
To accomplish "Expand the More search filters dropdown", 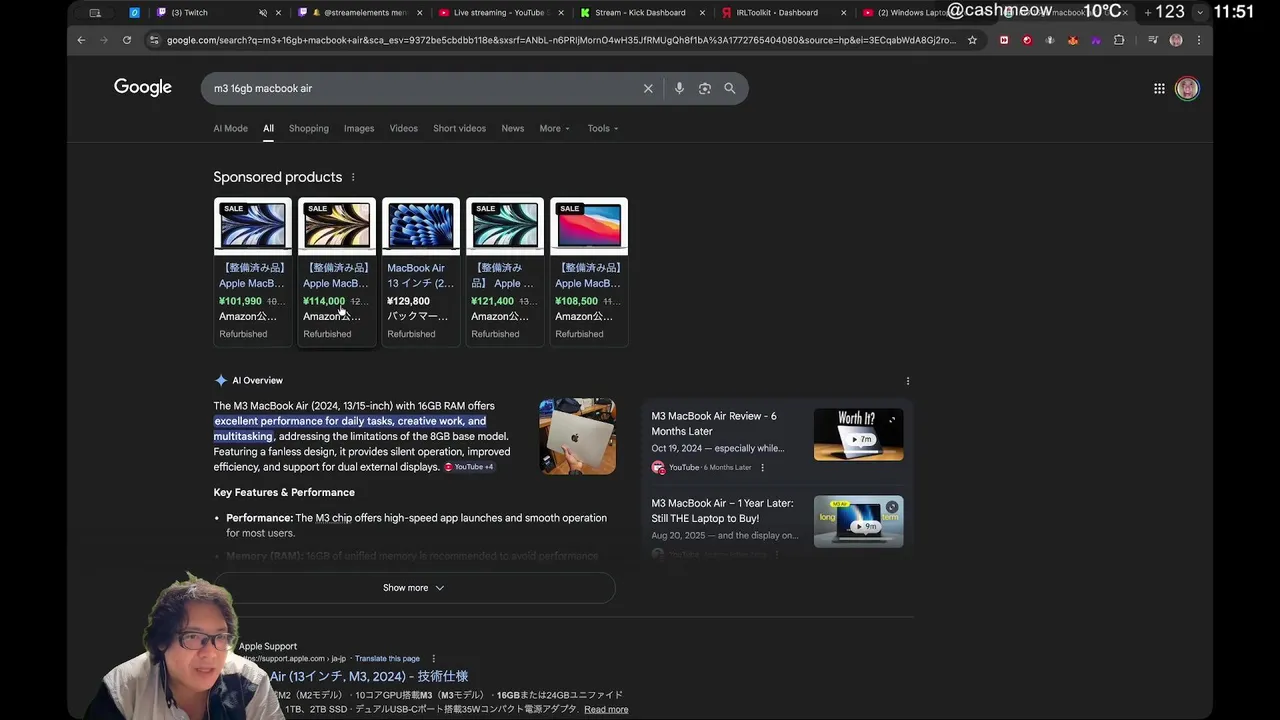I will [x=554, y=128].
